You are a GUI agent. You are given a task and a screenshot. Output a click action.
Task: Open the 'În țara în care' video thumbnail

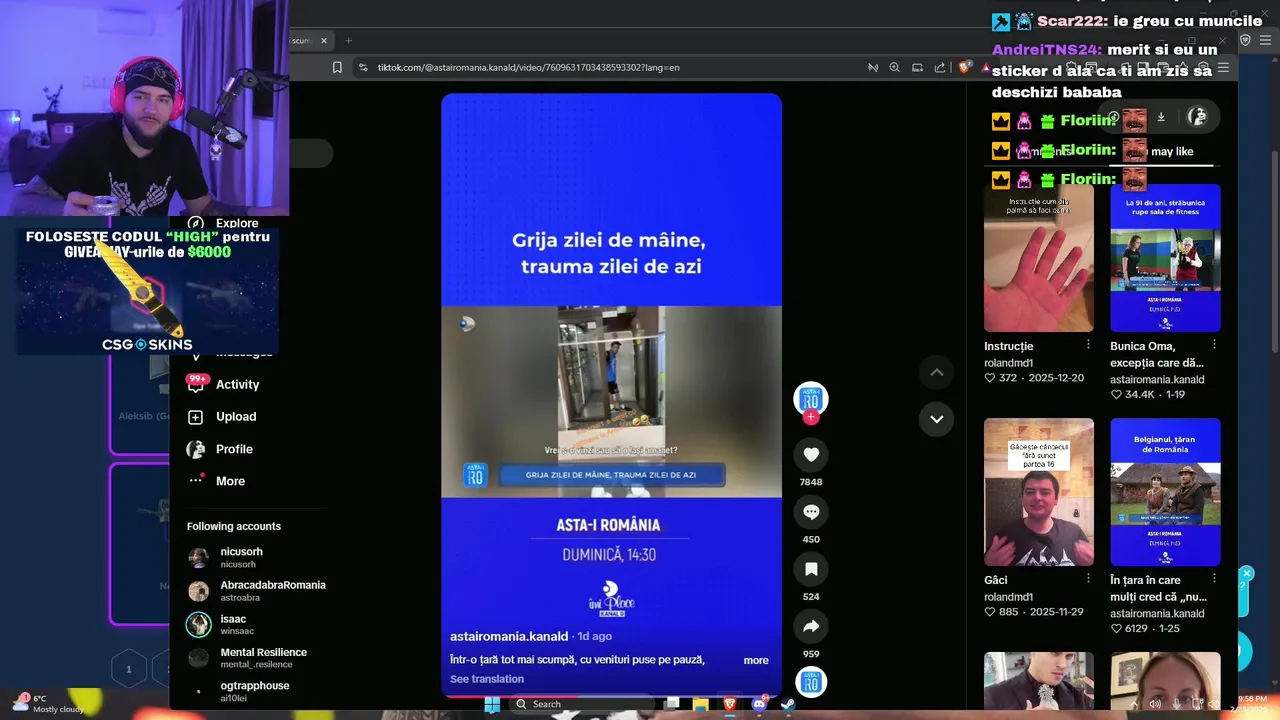point(1165,492)
